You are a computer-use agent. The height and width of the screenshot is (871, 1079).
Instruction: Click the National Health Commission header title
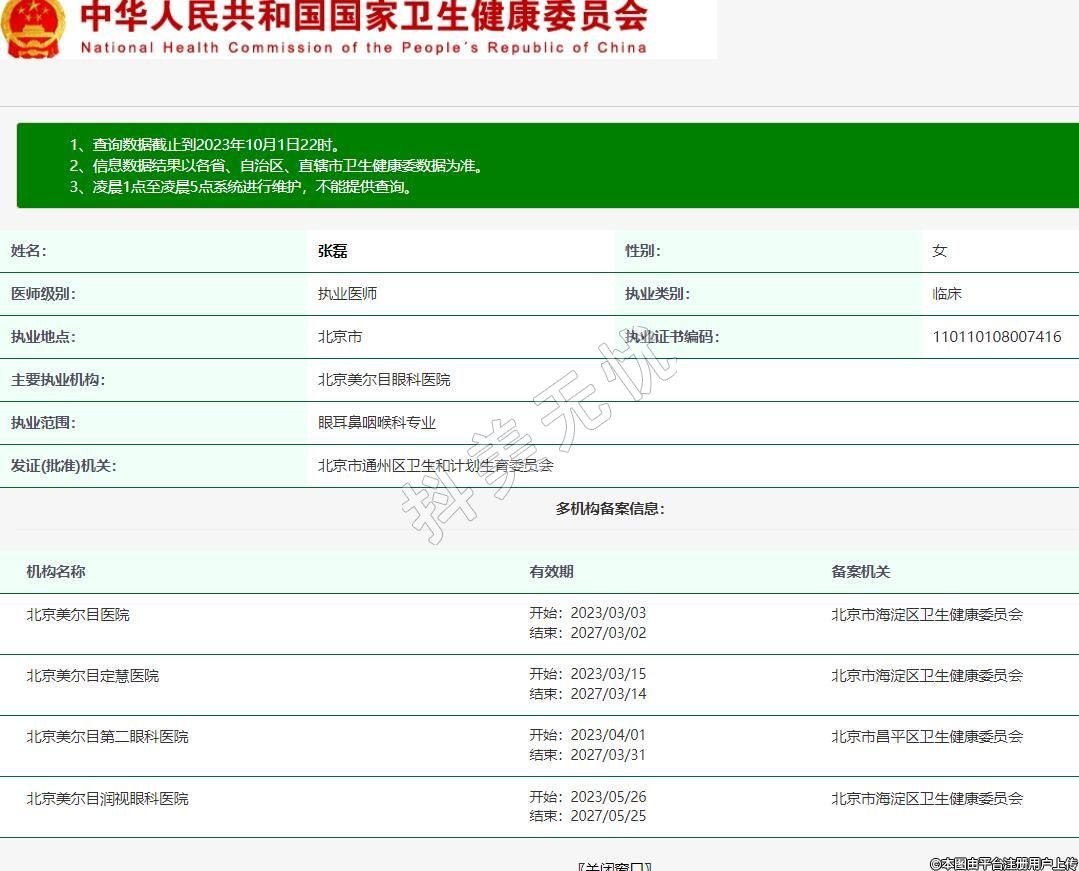363,28
